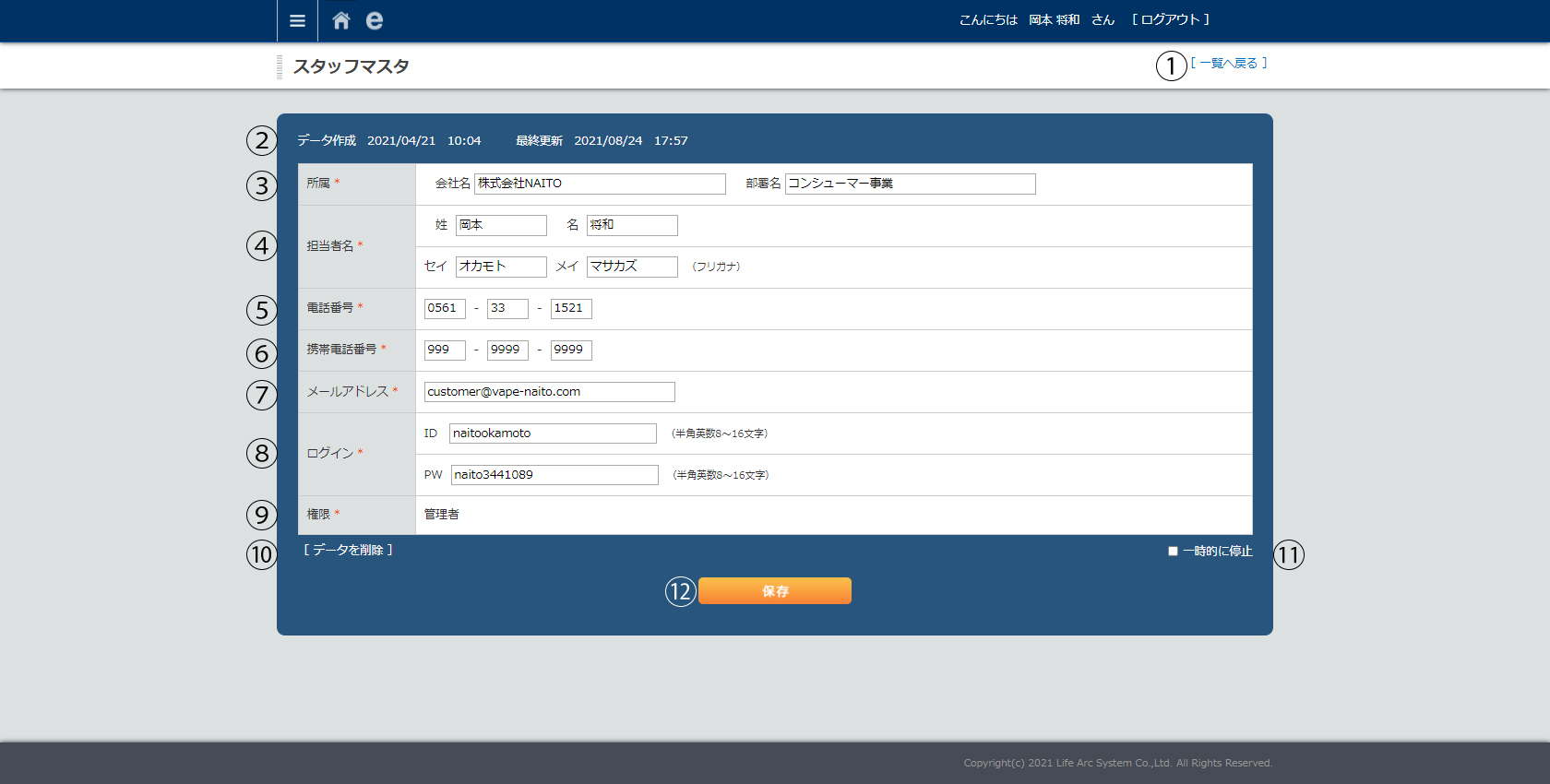
Task: Enable the 一時的に停止 checkbox
Action: pos(1173,552)
